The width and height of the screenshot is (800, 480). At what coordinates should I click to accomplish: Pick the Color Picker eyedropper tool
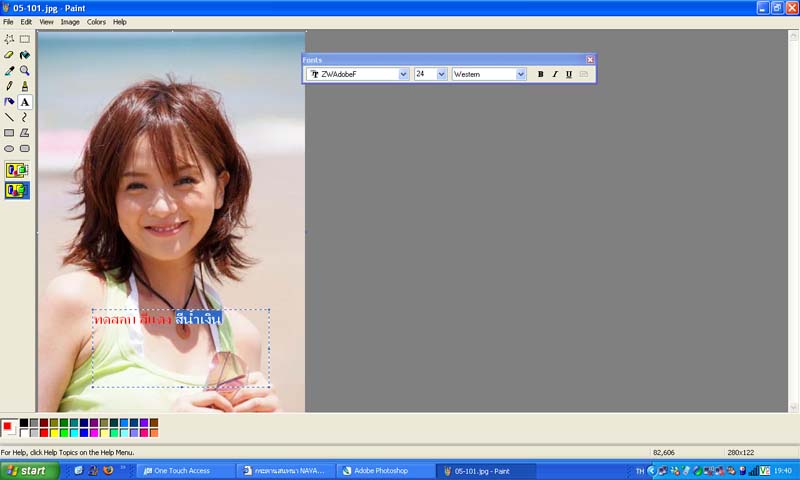[x=9, y=71]
